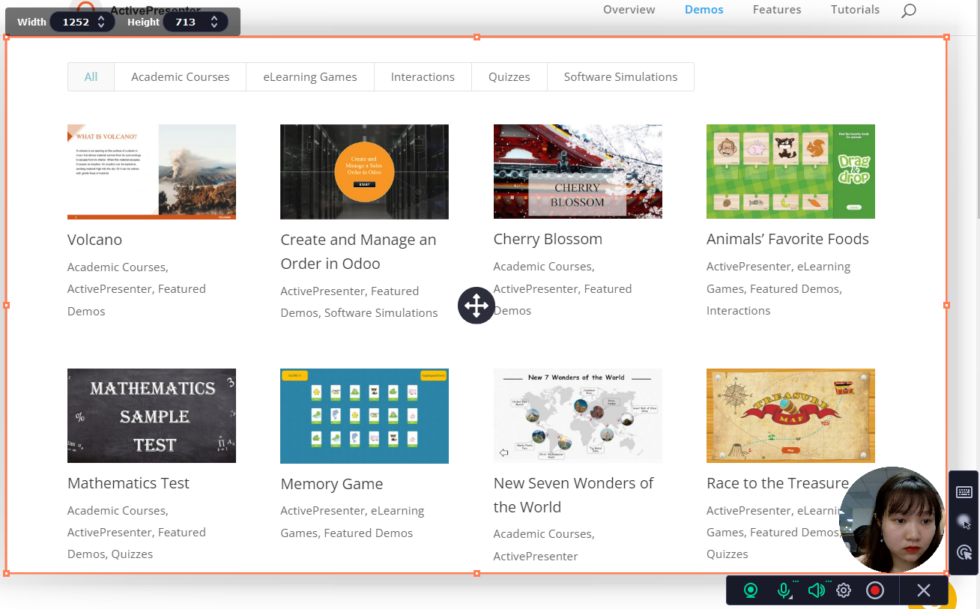Click the mouse click effect icon
This screenshot has width=980, height=609.
click(x=964, y=552)
